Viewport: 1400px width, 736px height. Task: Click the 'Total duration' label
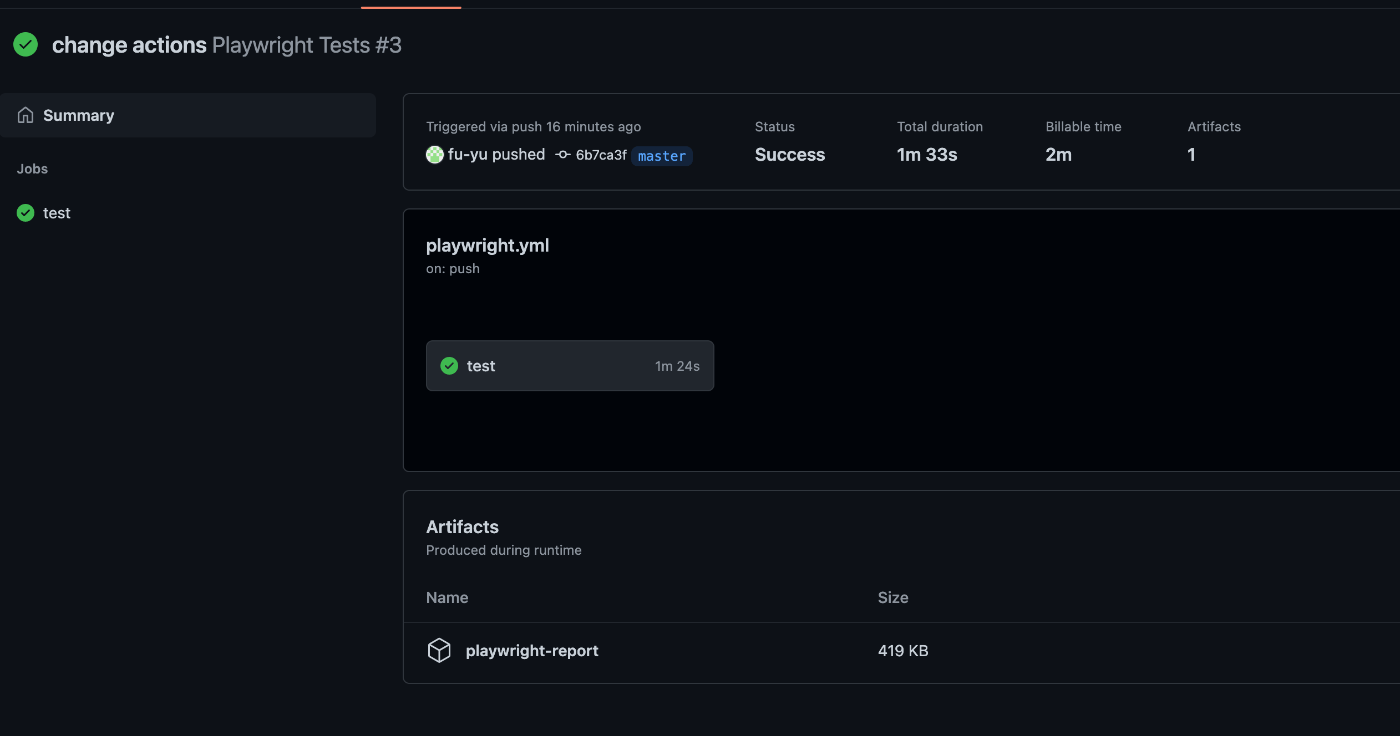click(940, 127)
